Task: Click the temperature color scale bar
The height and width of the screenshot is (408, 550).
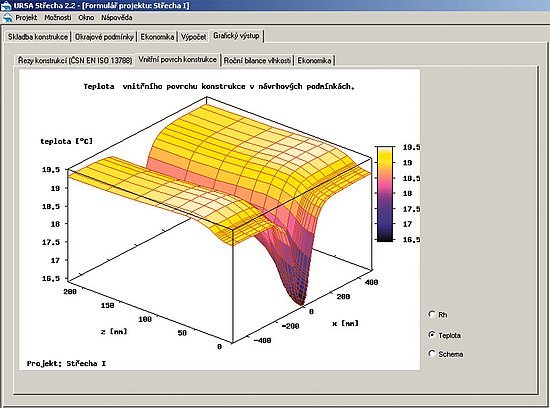Action: 385,194
